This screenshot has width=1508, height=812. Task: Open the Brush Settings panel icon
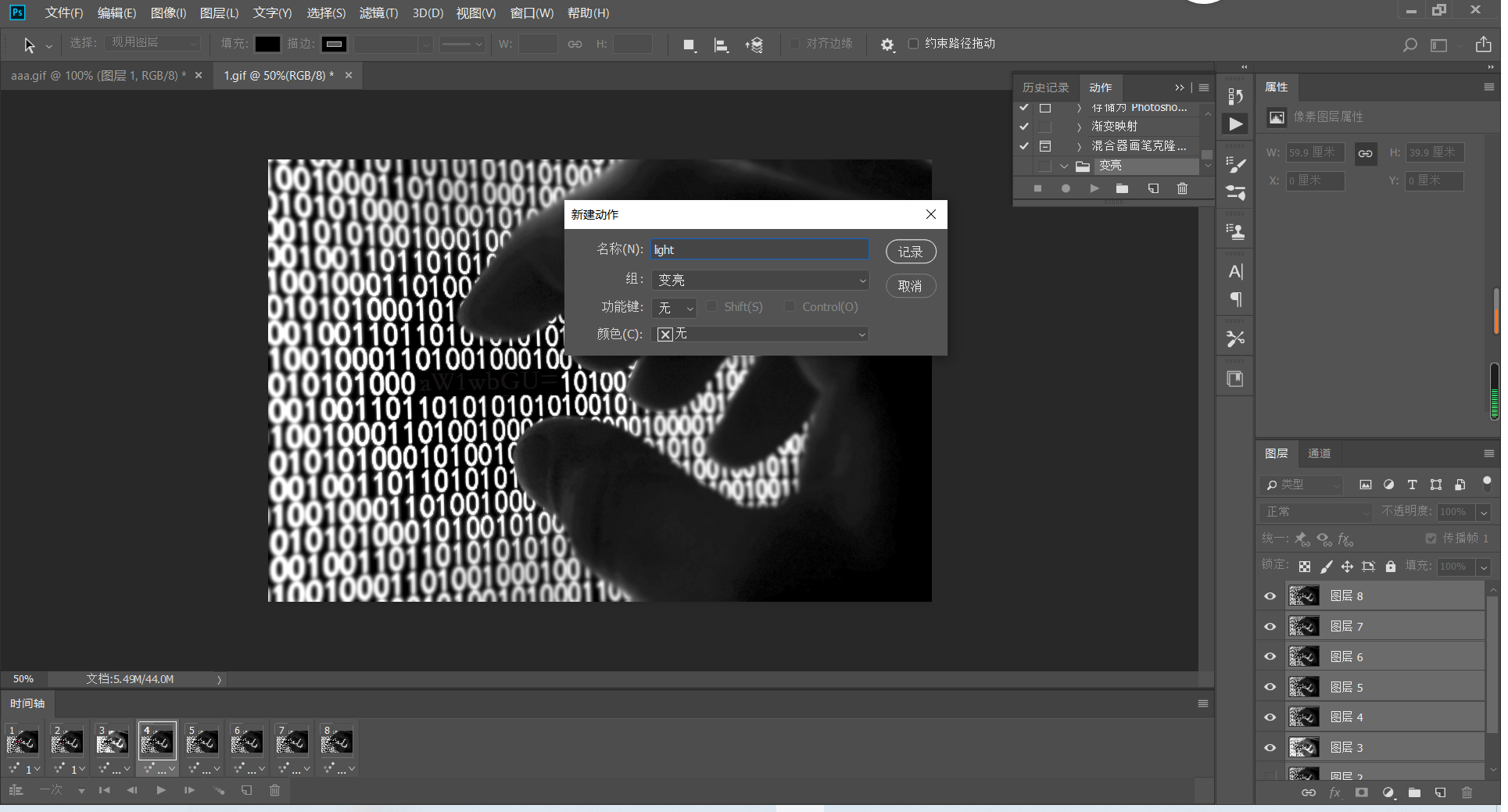(1235, 165)
